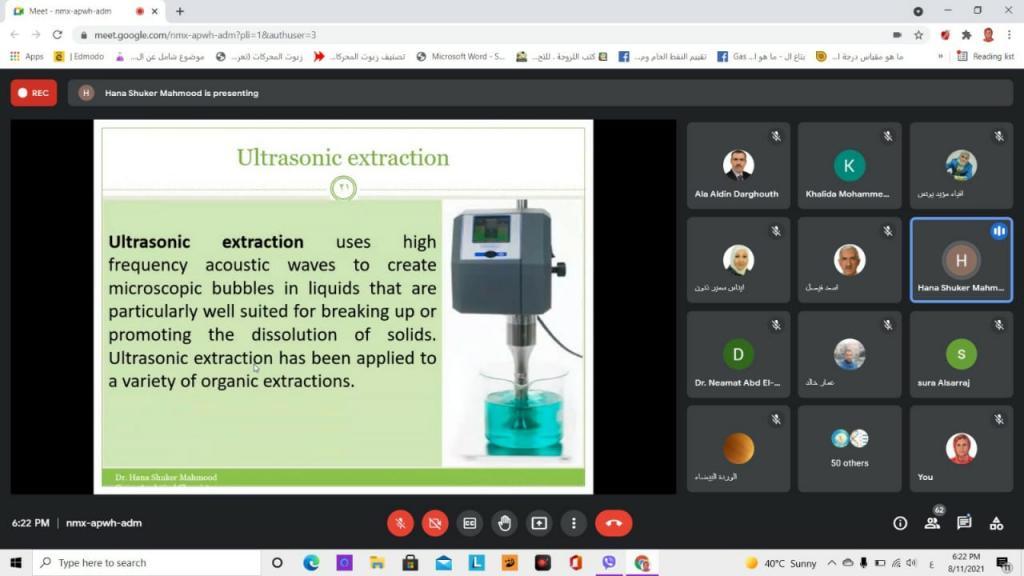This screenshot has width=1024, height=576.
Task: Click the red REC recording indicator
Action: pos(34,93)
